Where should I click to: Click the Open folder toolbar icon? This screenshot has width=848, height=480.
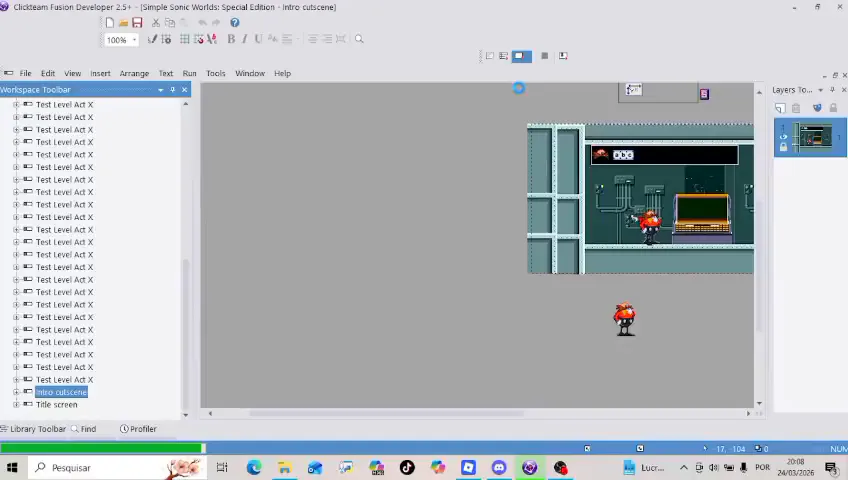point(123,23)
